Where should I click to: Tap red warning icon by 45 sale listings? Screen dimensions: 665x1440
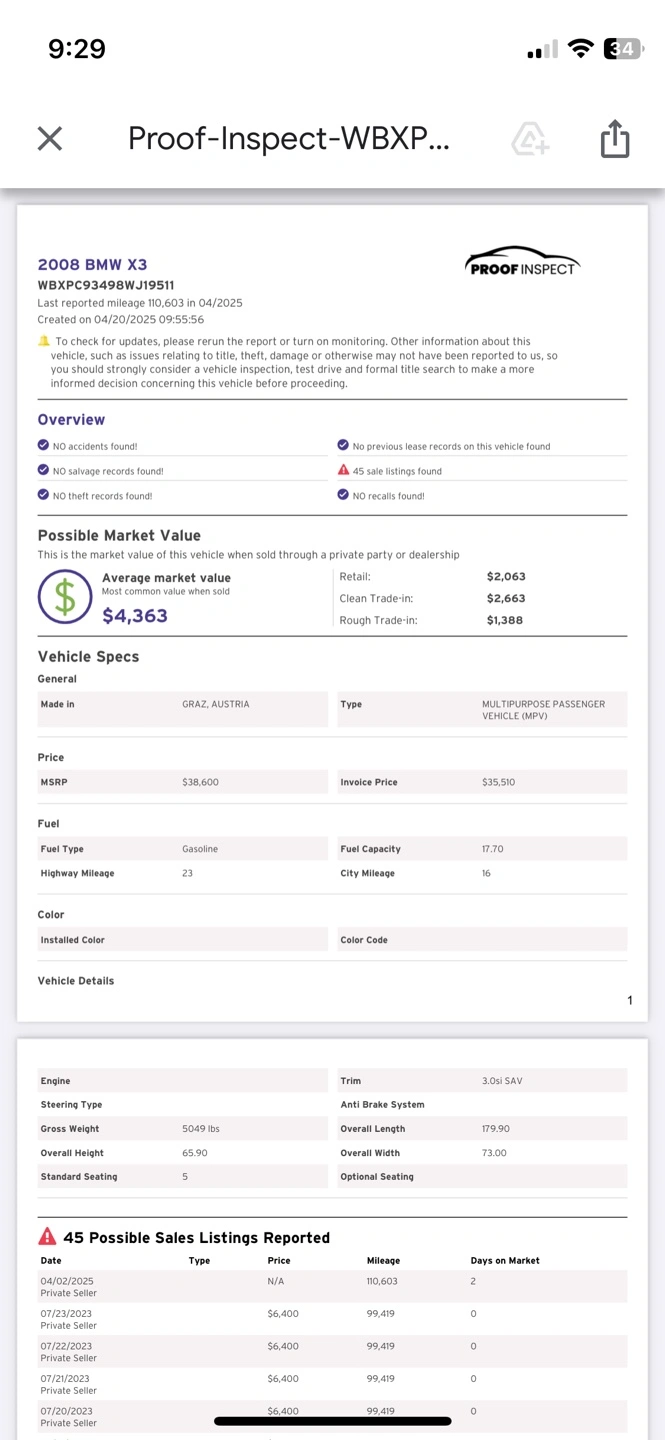tap(344, 471)
